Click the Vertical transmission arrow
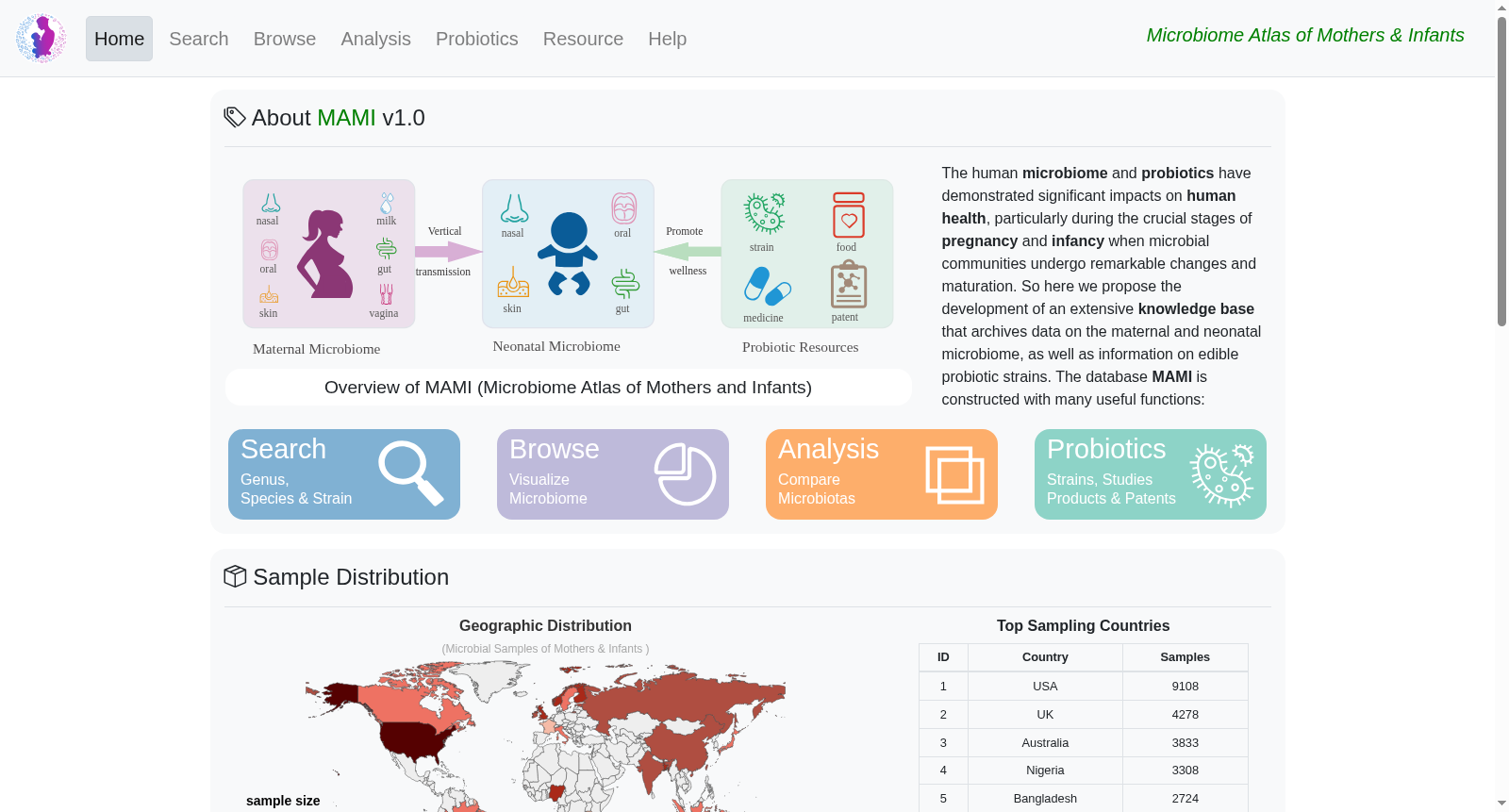The width and height of the screenshot is (1509, 812). [x=449, y=252]
